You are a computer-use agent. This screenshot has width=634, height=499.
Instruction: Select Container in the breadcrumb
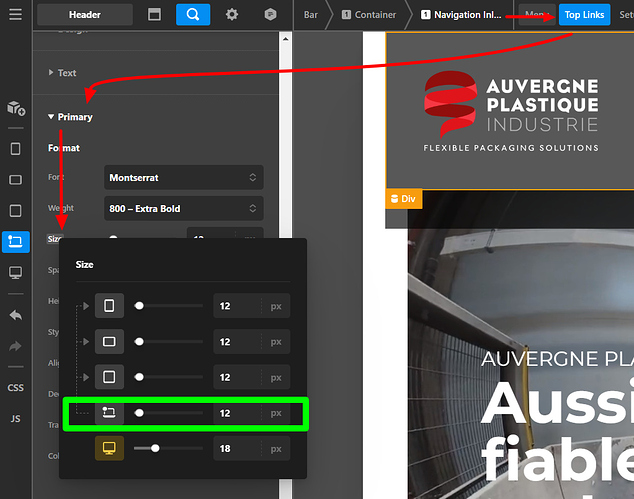coord(368,15)
